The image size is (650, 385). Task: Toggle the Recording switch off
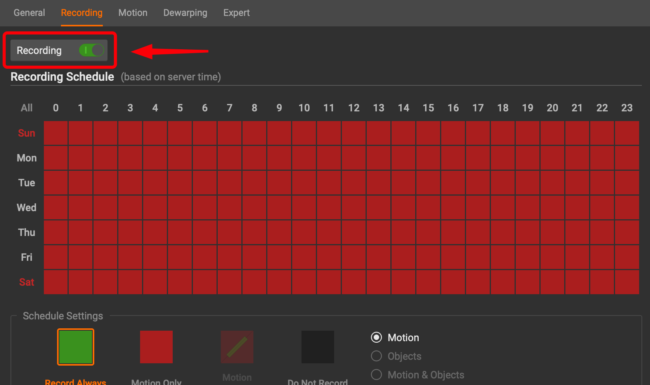point(91,51)
